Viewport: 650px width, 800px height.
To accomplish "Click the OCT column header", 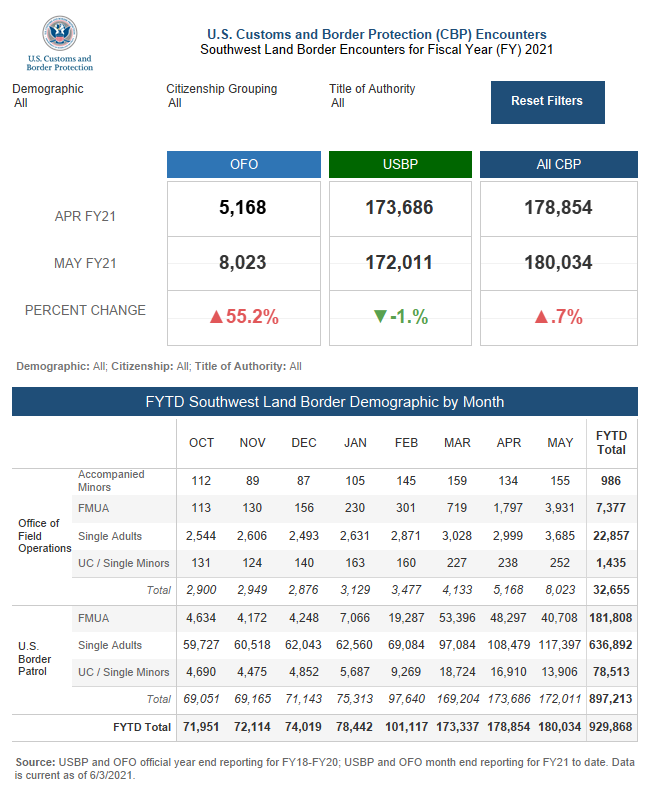I will pyautogui.click(x=202, y=443).
